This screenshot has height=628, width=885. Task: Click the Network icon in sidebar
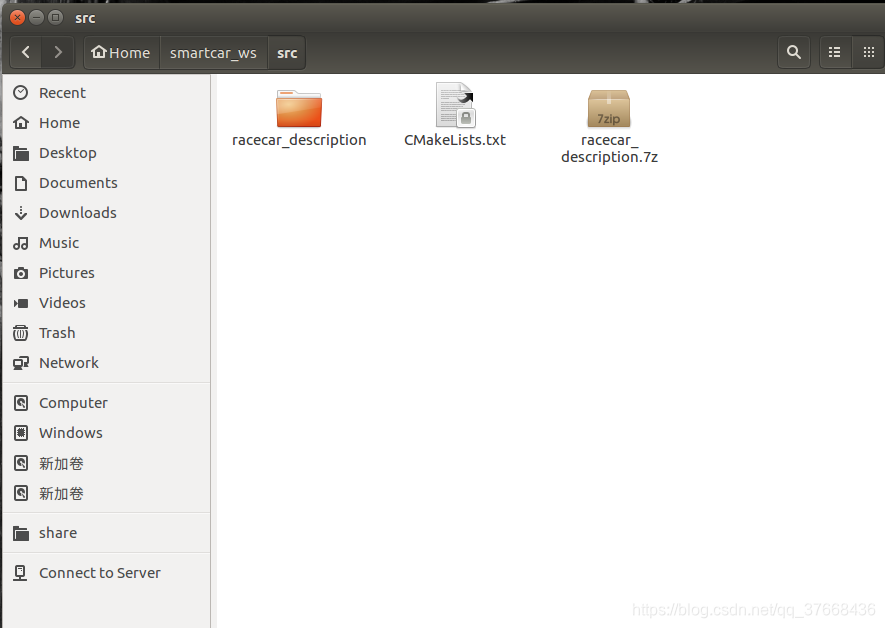(x=21, y=363)
